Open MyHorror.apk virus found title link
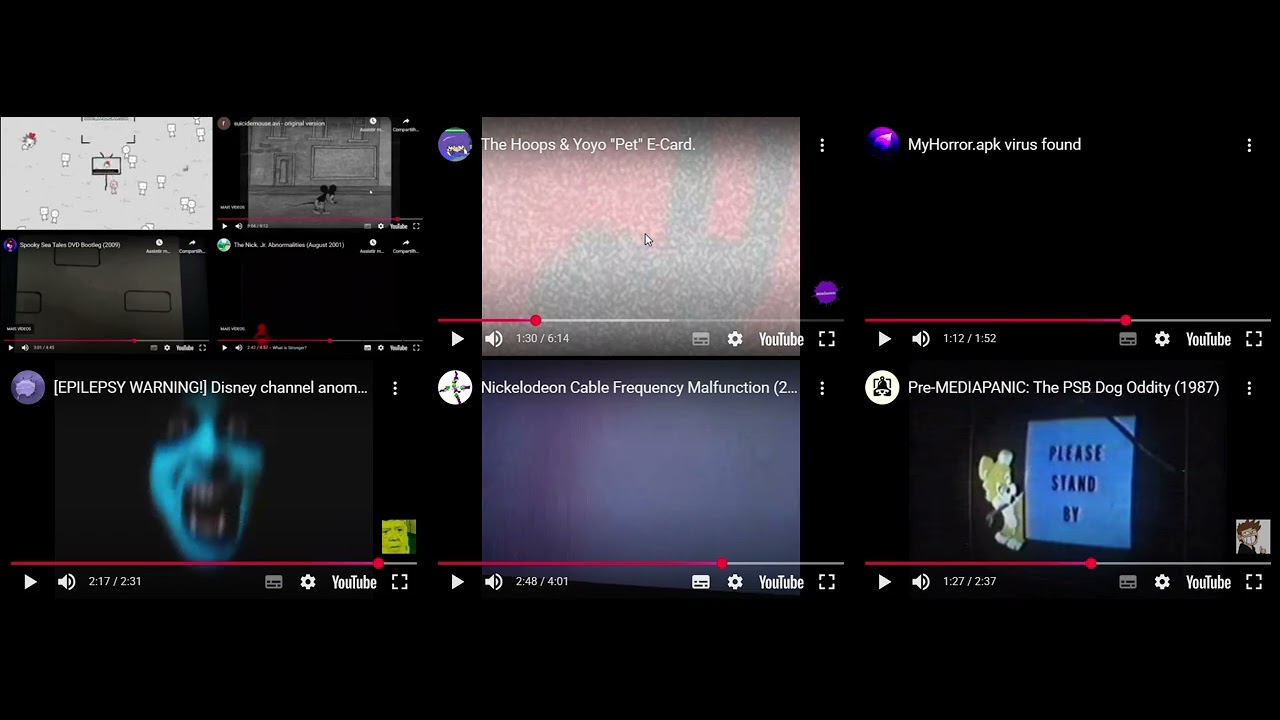The height and width of the screenshot is (720, 1280). point(994,145)
